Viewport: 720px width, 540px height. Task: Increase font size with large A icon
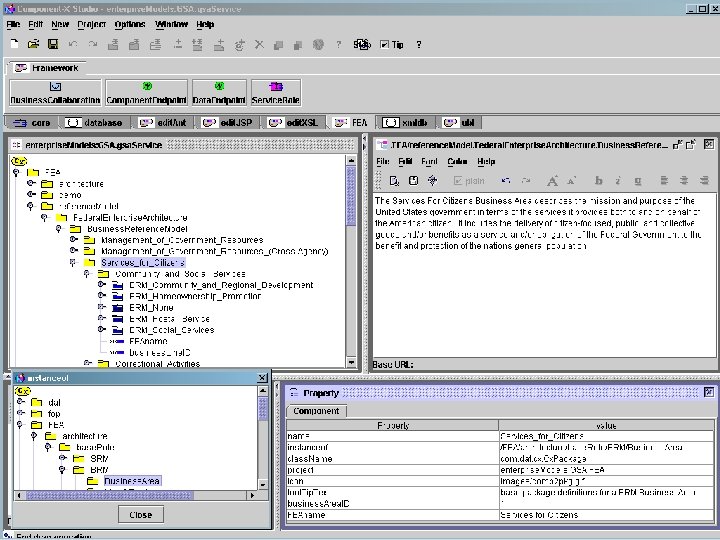click(552, 181)
